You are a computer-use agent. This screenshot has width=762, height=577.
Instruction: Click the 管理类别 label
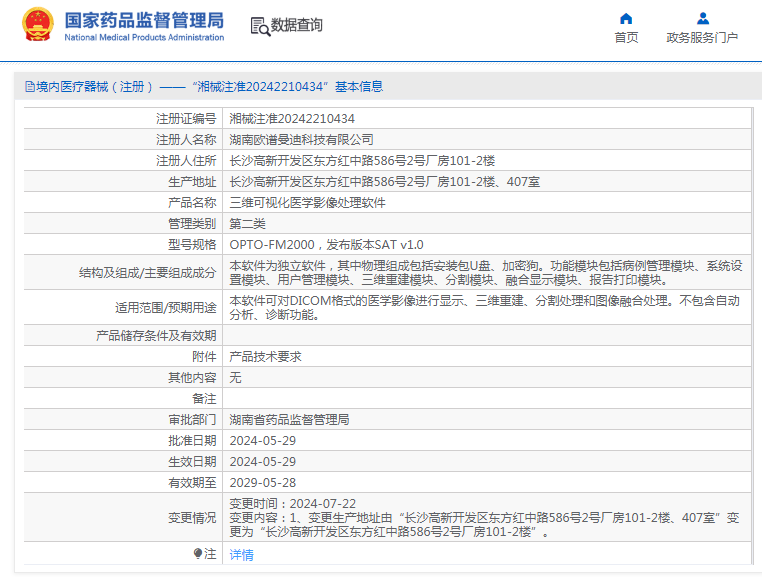192,224
